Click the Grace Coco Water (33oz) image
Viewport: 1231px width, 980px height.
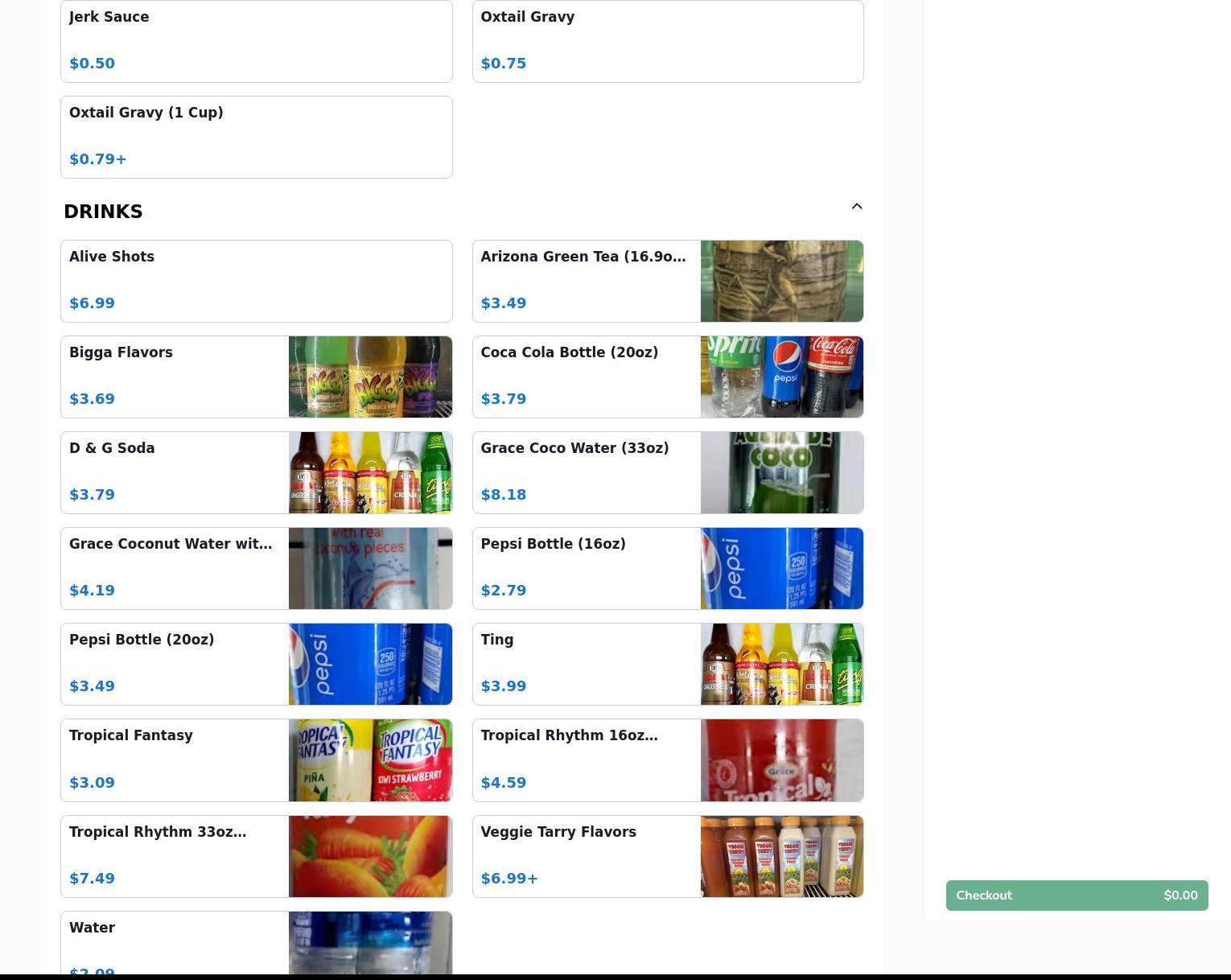coord(781,472)
